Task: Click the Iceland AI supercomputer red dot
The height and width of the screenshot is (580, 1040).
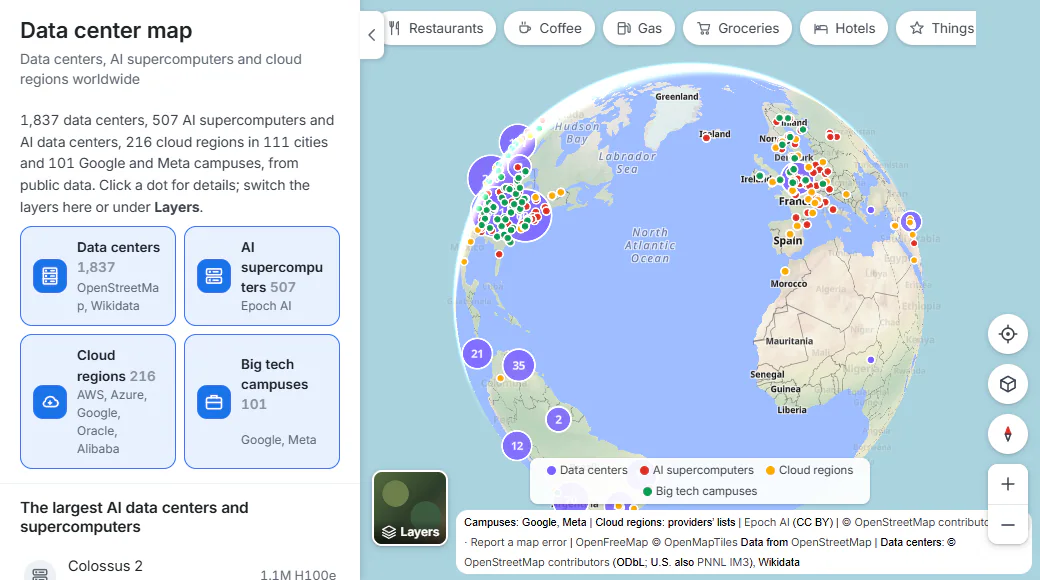Action: click(x=706, y=138)
